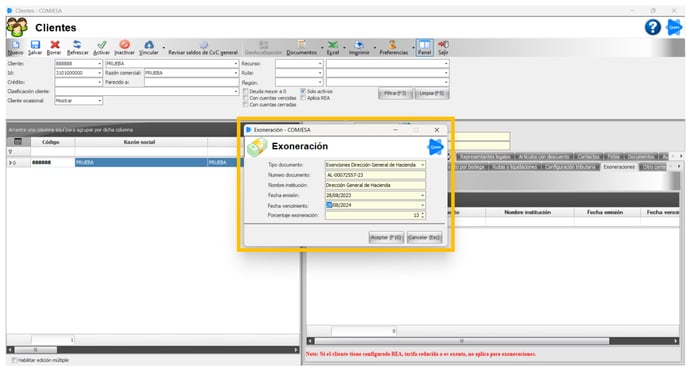This screenshot has width=688, height=369.
Task: Uncheck the Solo activos checkbox
Action: pos(303,91)
